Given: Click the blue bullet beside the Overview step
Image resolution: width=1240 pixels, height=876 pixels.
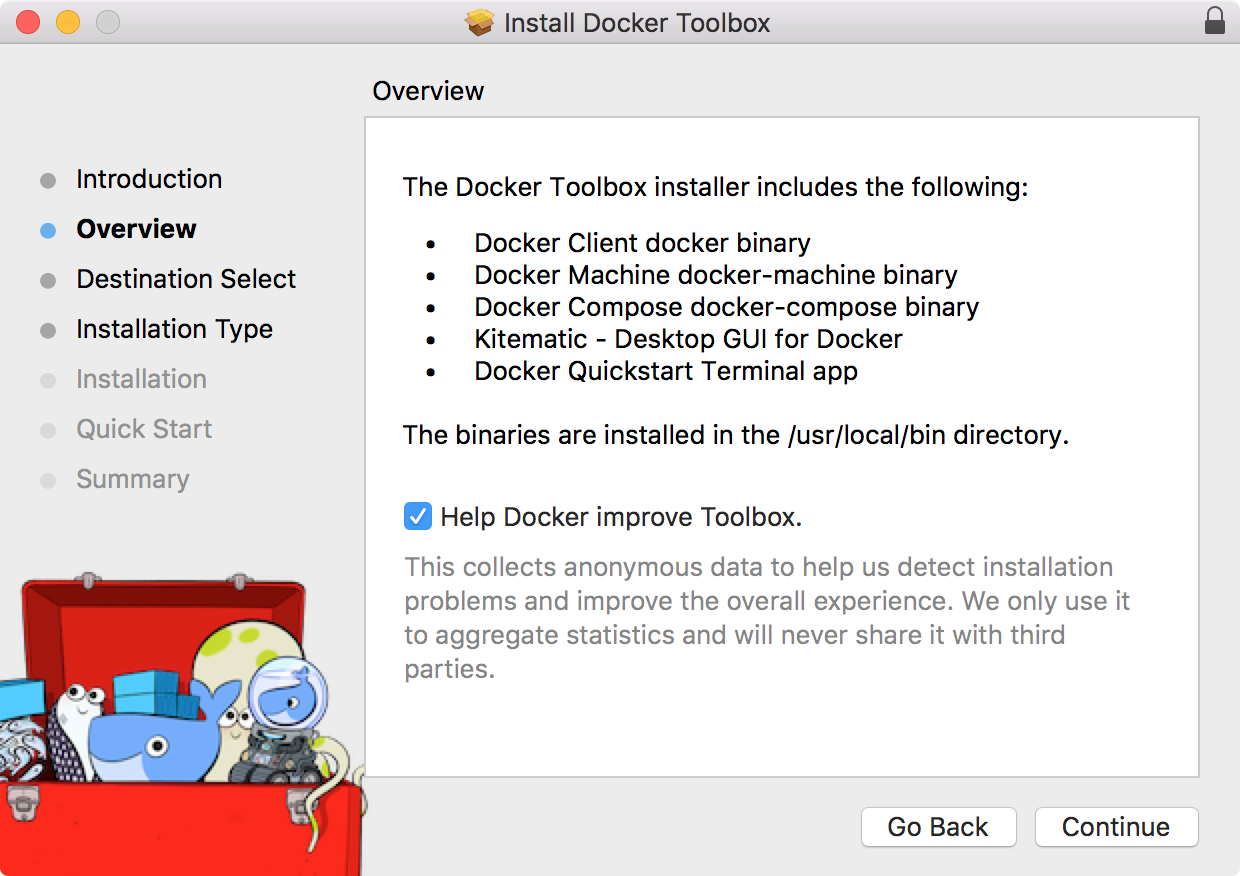Looking at the screenshot, I should (x=48, y=231).
